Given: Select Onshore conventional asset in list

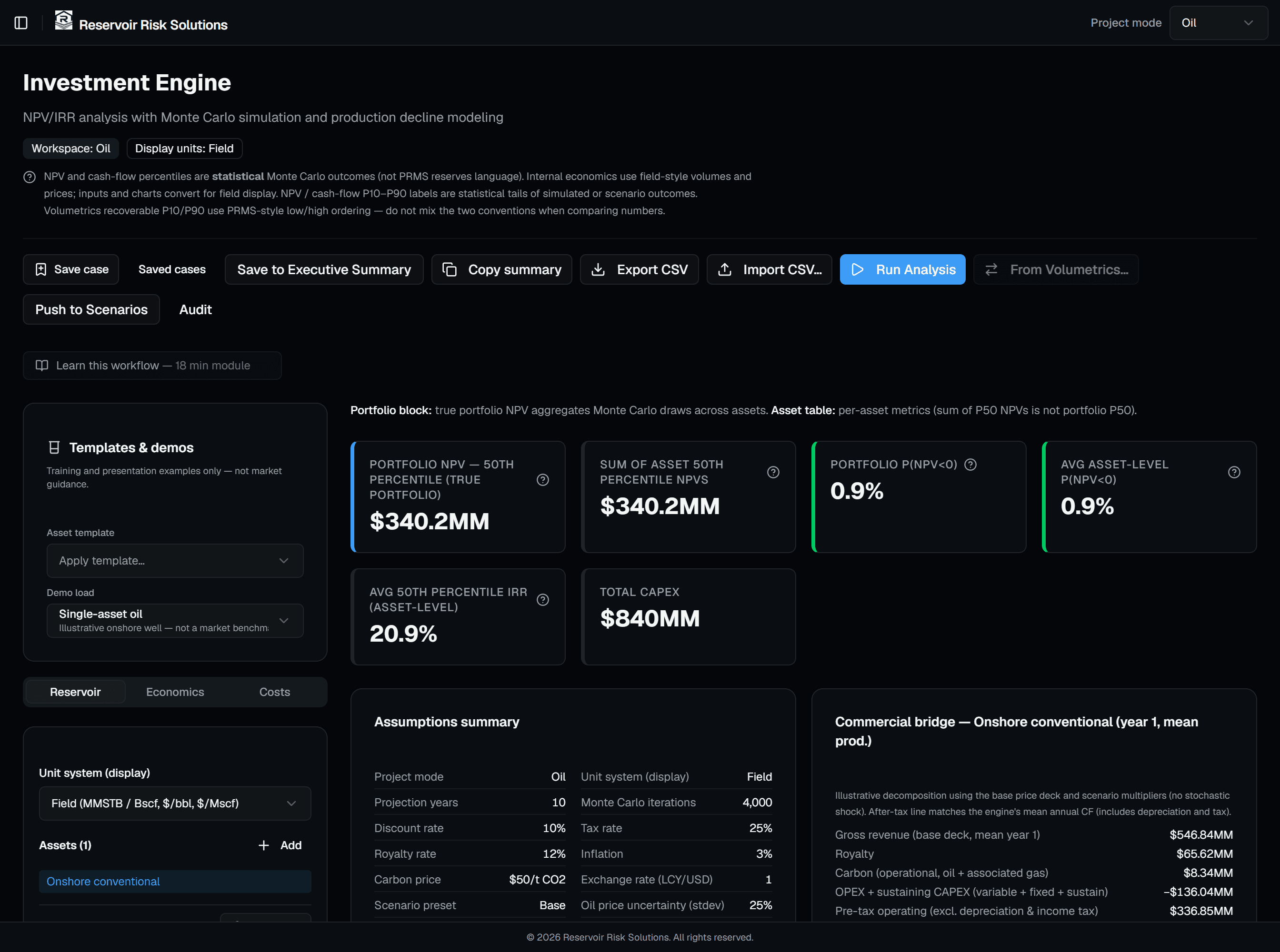Looking at the screenshot, I should pyautogui.click(x=175, y=882).
